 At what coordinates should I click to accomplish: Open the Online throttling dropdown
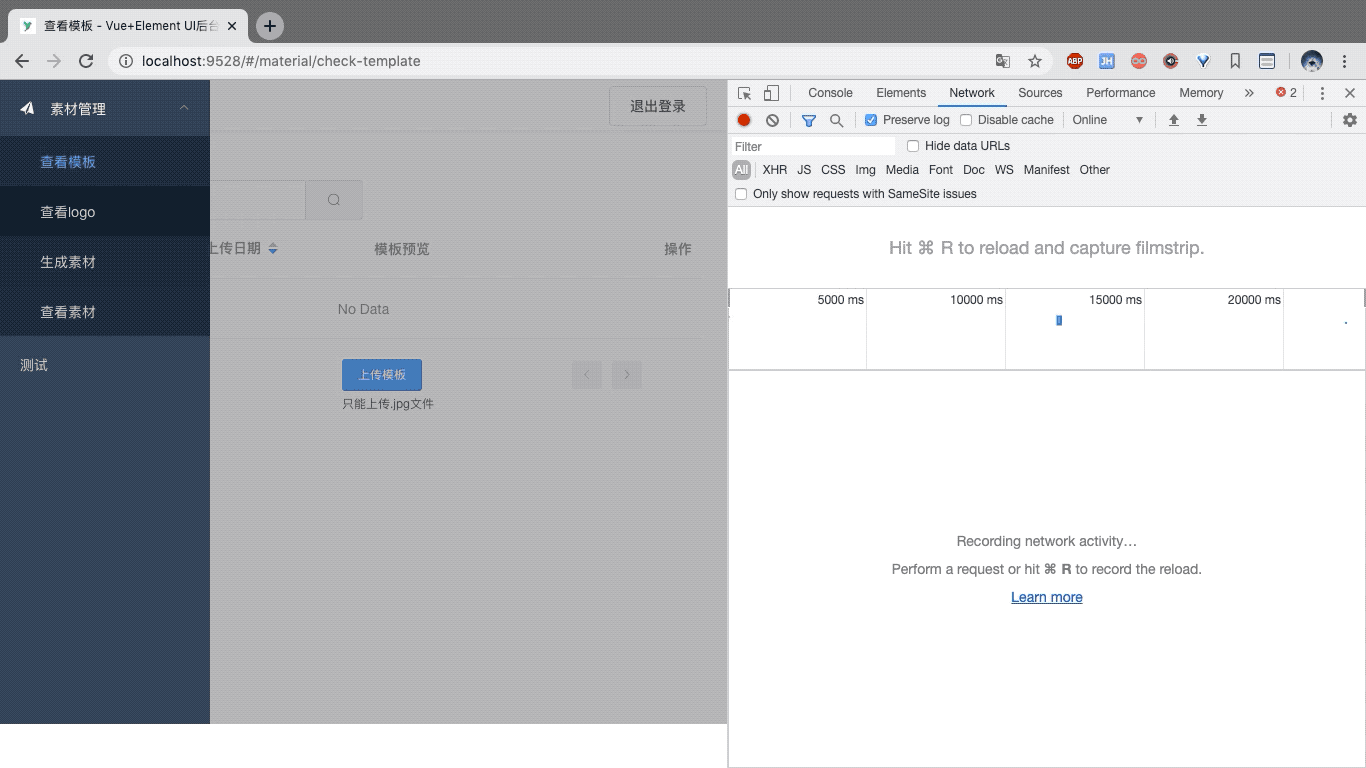[1107, 120]
